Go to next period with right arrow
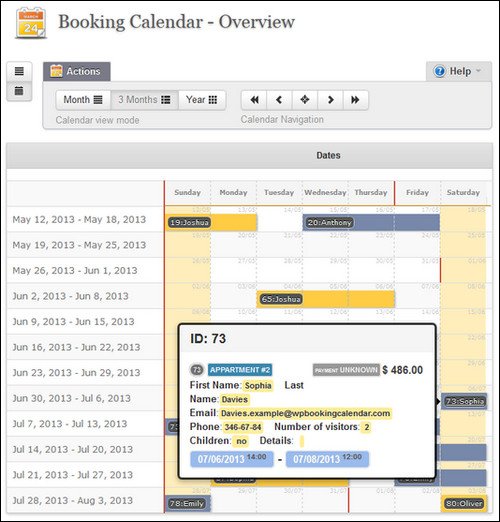The width and height of the screenshot is (500, 522). point(330,100)
